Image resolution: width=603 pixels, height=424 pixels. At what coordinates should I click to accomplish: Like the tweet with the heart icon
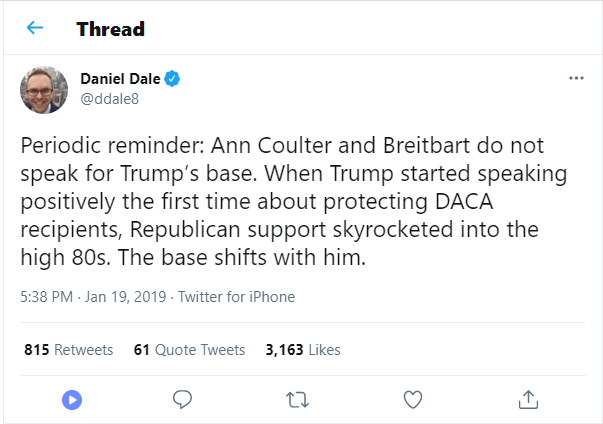click(412, 399)
